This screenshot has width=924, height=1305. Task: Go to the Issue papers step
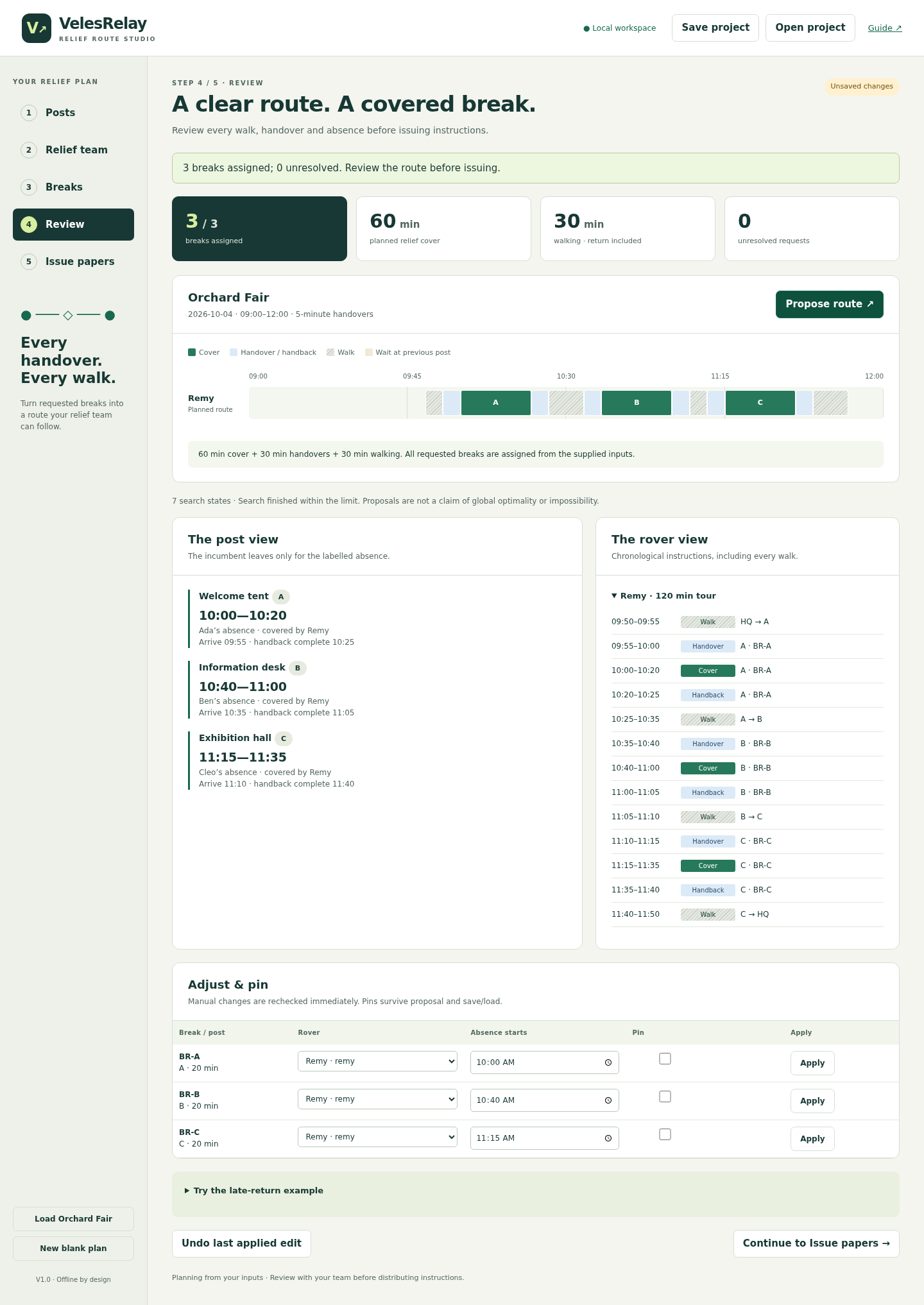pyautogui.click(x=73, y=262)
